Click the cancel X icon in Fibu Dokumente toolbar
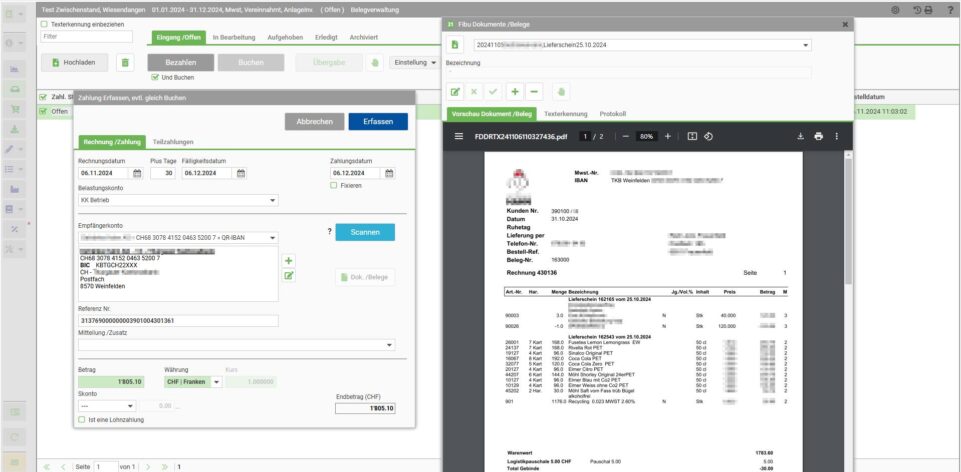The width and height of the screenshot is (961, 472). pos(474,92)
